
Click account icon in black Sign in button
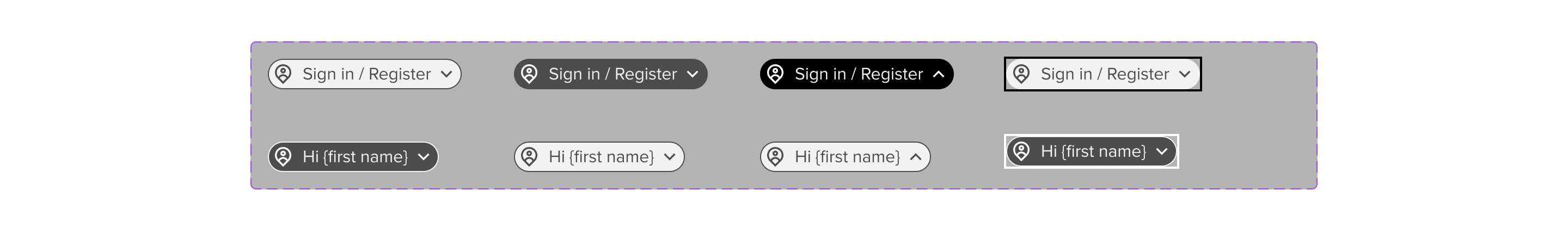point(775,74)
